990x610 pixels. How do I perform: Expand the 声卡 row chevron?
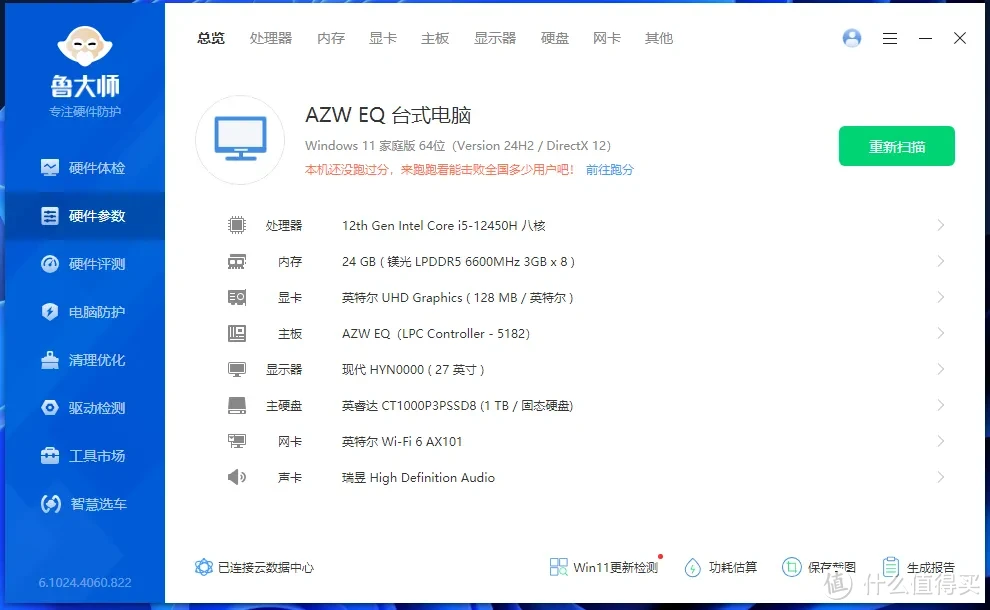(940, 477)
